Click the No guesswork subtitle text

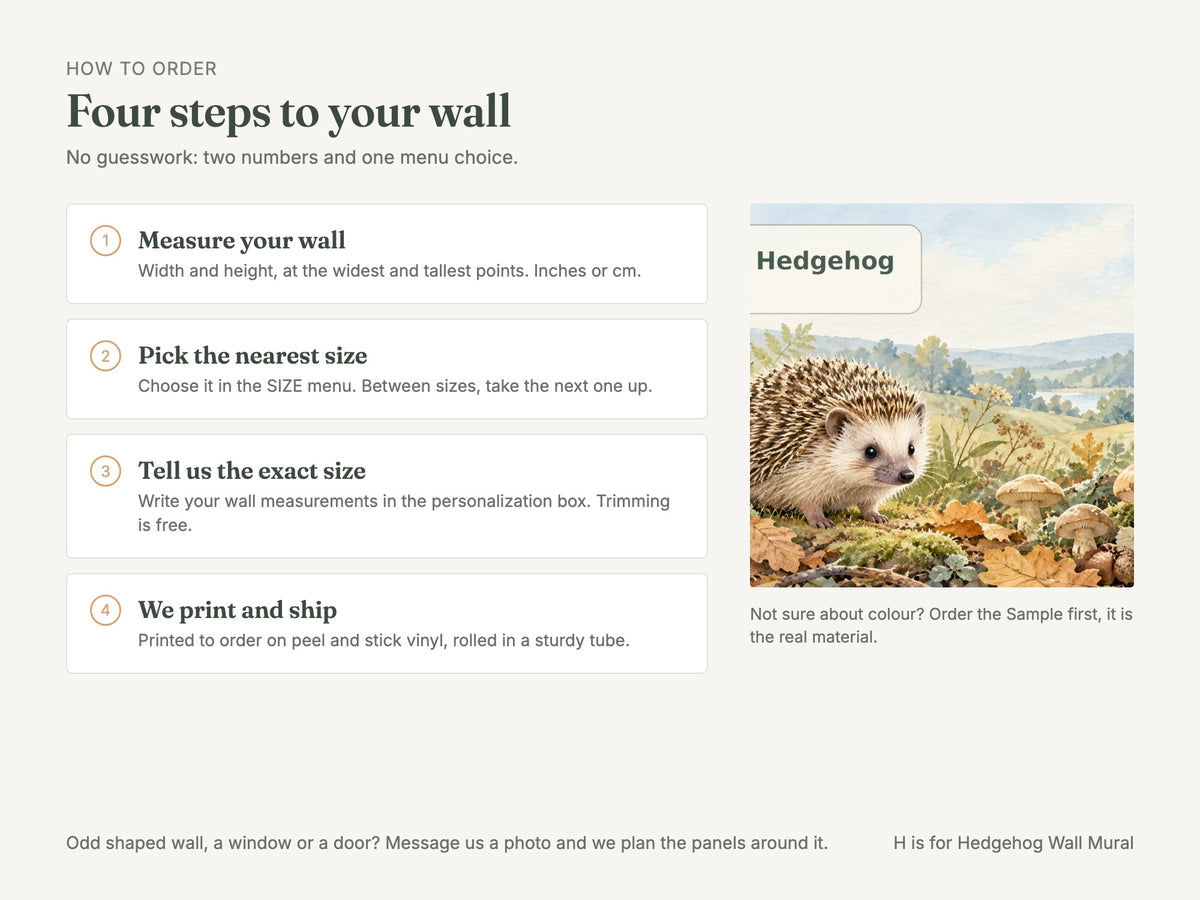(292, 158)
